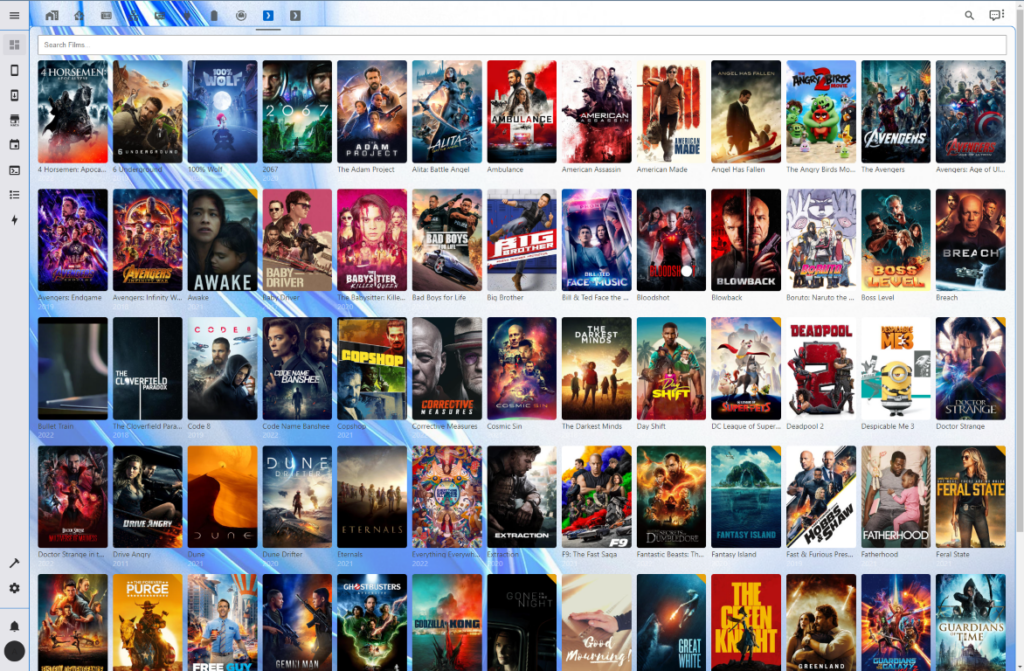This screenshot has height=671, width=1024.
Task: Open the tablet device icon in sidebar
Action: [14, 70]
